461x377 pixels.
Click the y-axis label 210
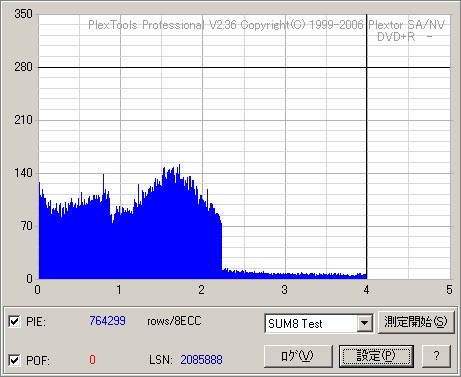pos(23,120)
